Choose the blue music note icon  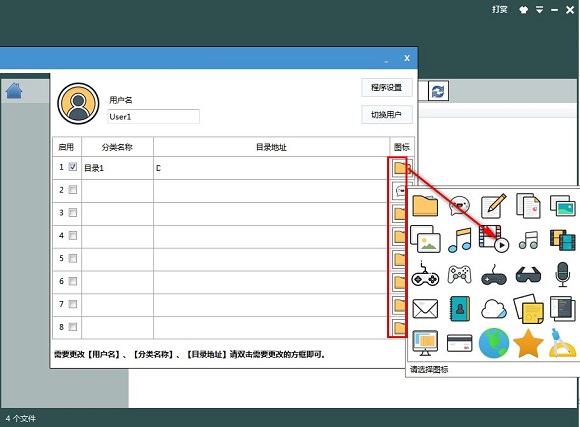click(x=459, y=240)
